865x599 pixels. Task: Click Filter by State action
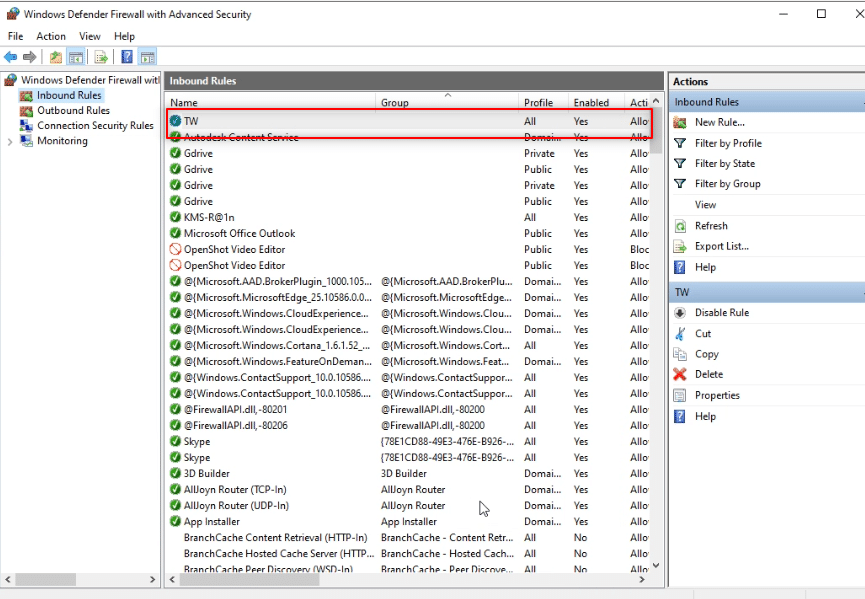(725, 164)
